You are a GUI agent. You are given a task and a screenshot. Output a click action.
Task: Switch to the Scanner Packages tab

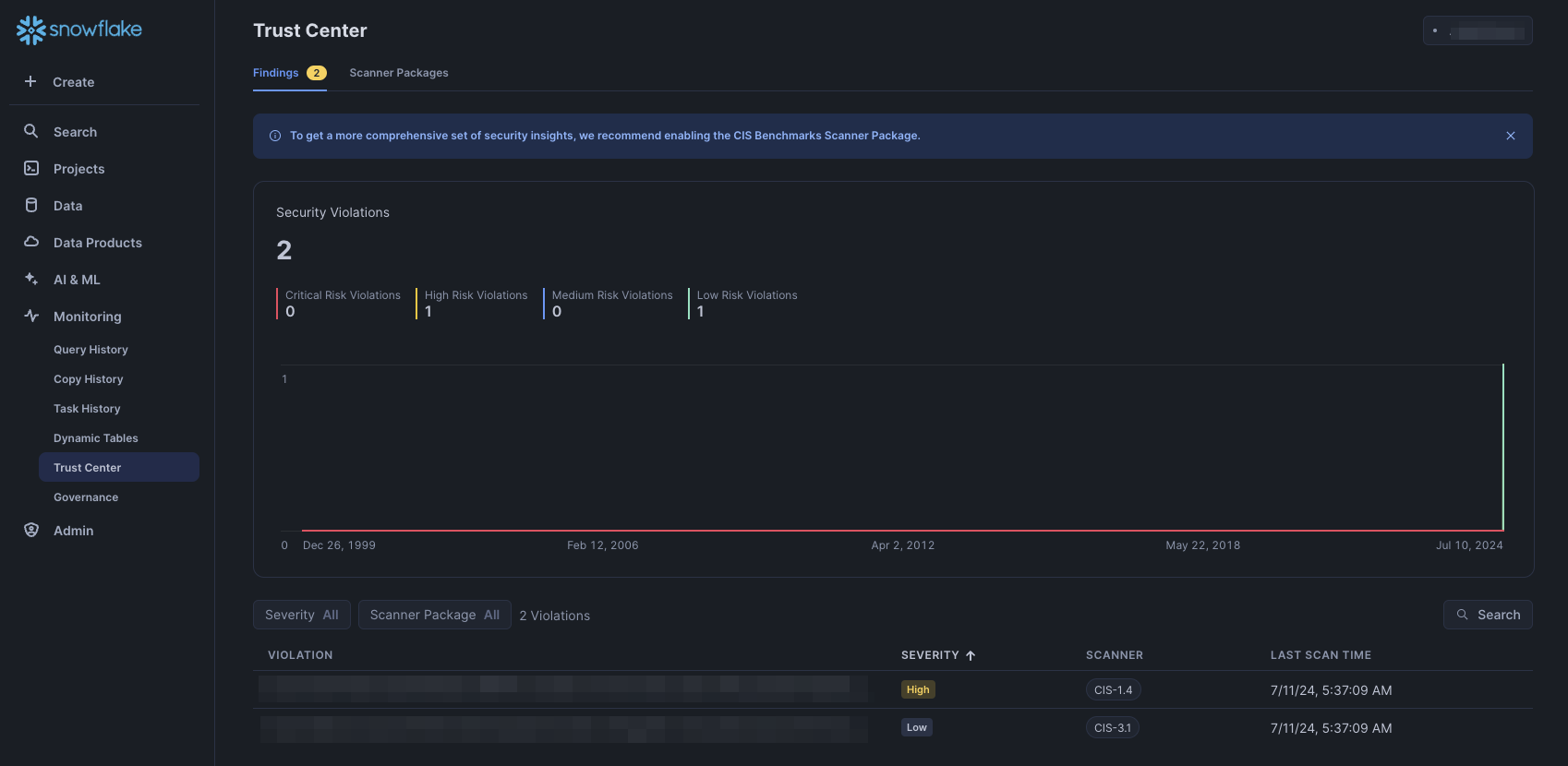(398, 73)
